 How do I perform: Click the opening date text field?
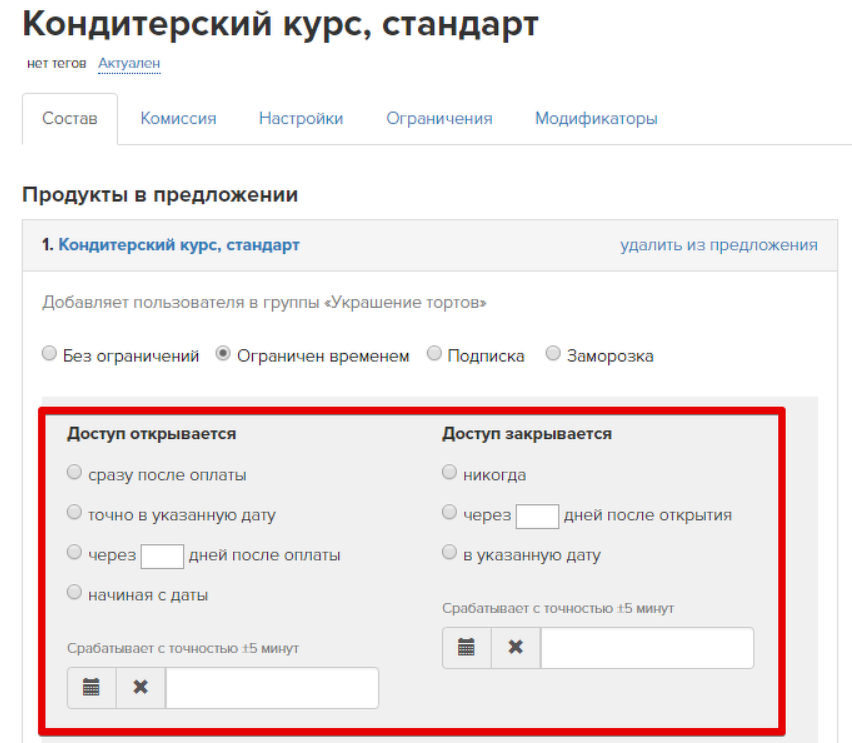(272, 688)
